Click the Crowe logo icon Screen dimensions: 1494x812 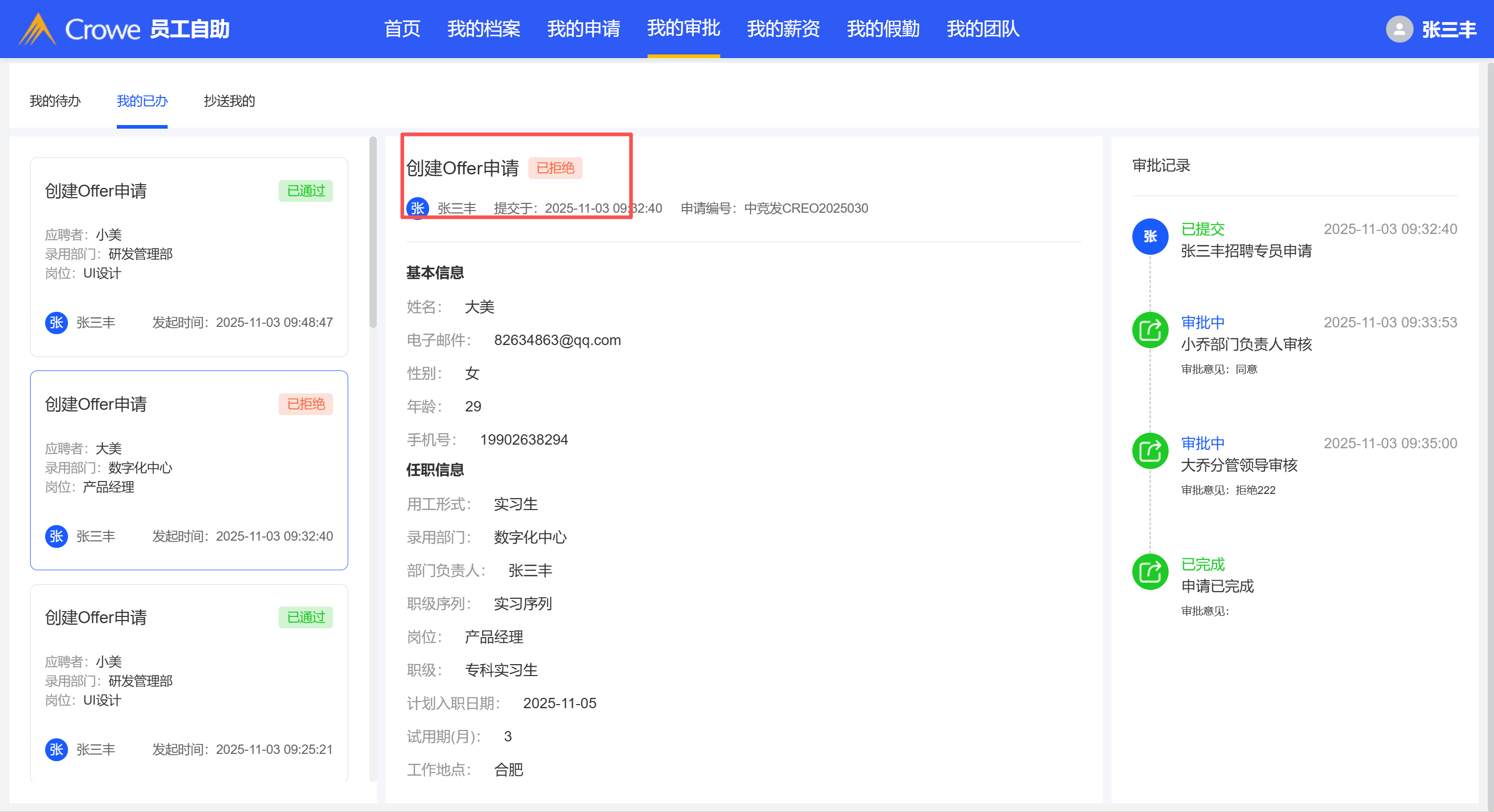(x=37, y=29)
